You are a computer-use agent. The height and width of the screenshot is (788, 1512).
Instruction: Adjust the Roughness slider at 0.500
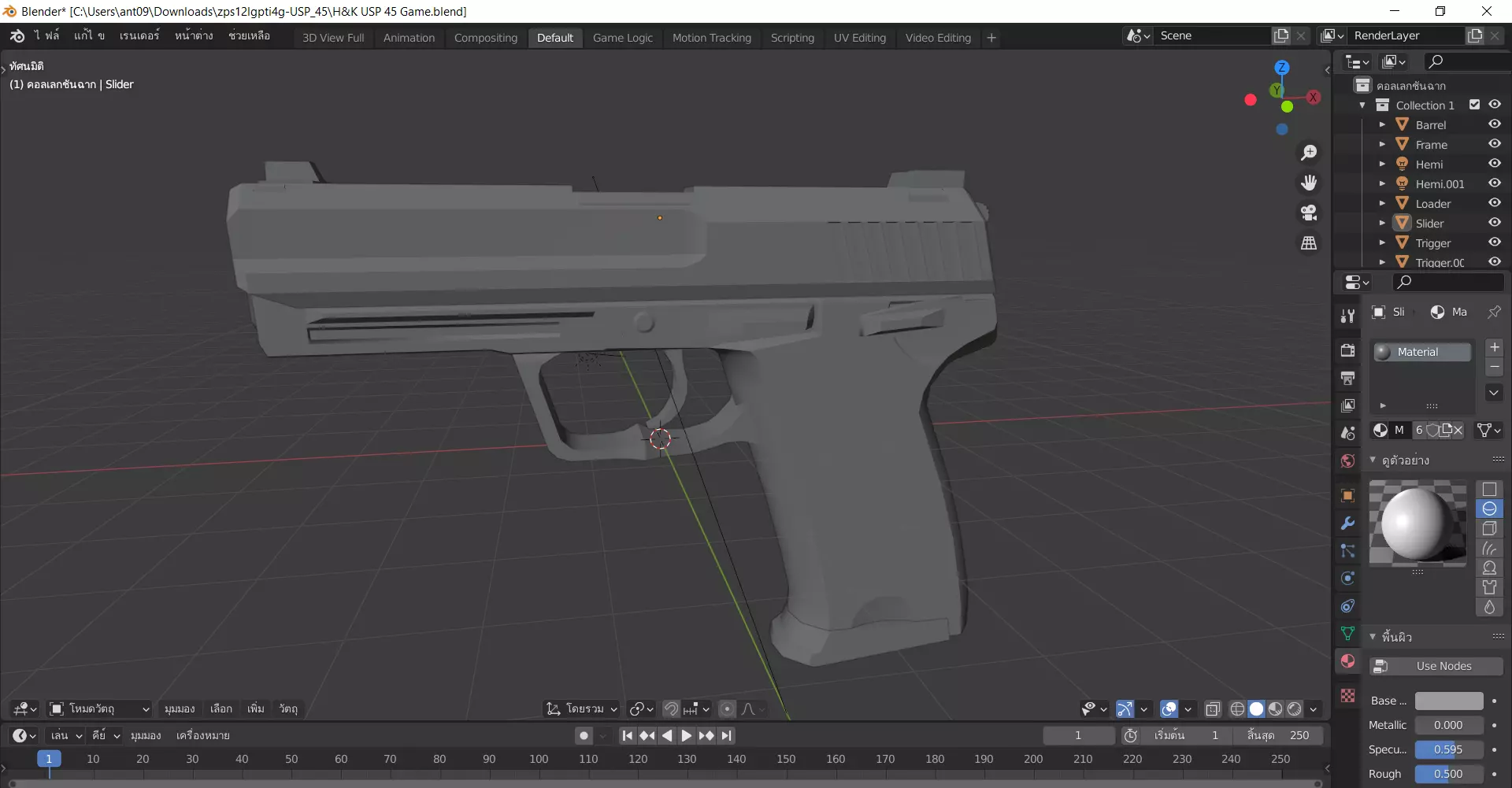point(1449,774)
